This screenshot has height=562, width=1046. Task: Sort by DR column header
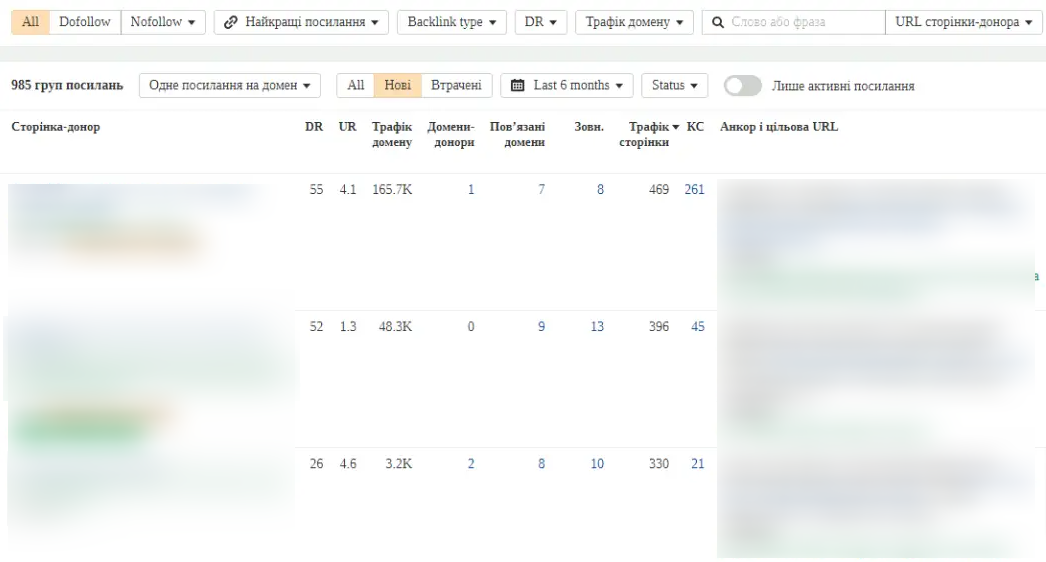coord(313,127)
